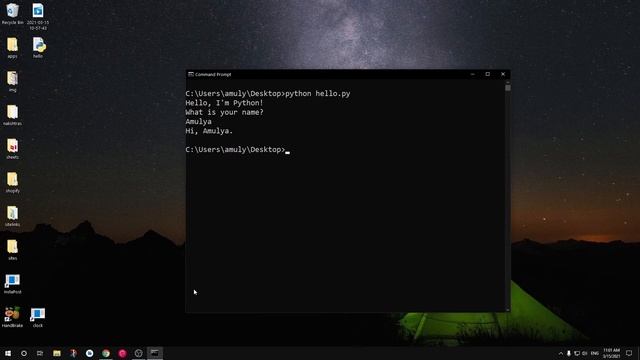The height and width of the screenshot is (360, 640).
Task: Open the Windows Start menu
Action: pos(8,353)
